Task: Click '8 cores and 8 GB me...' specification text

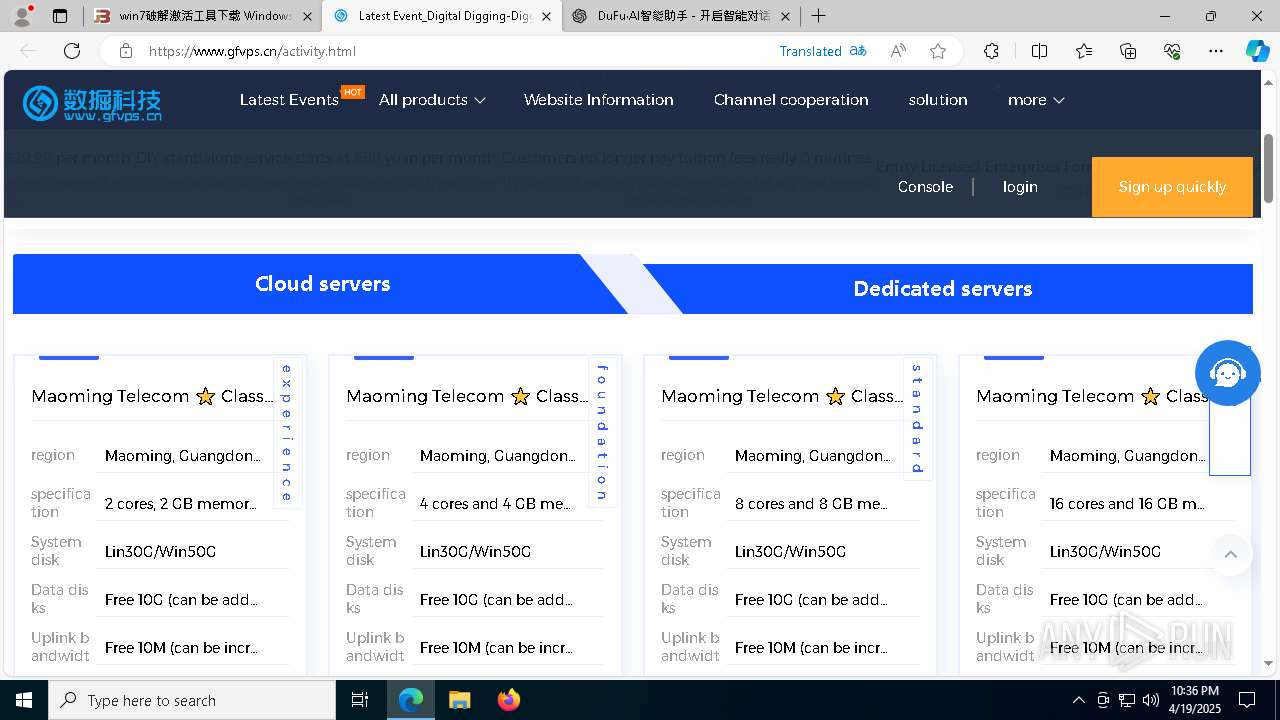Action: click(x=811, y=504)
